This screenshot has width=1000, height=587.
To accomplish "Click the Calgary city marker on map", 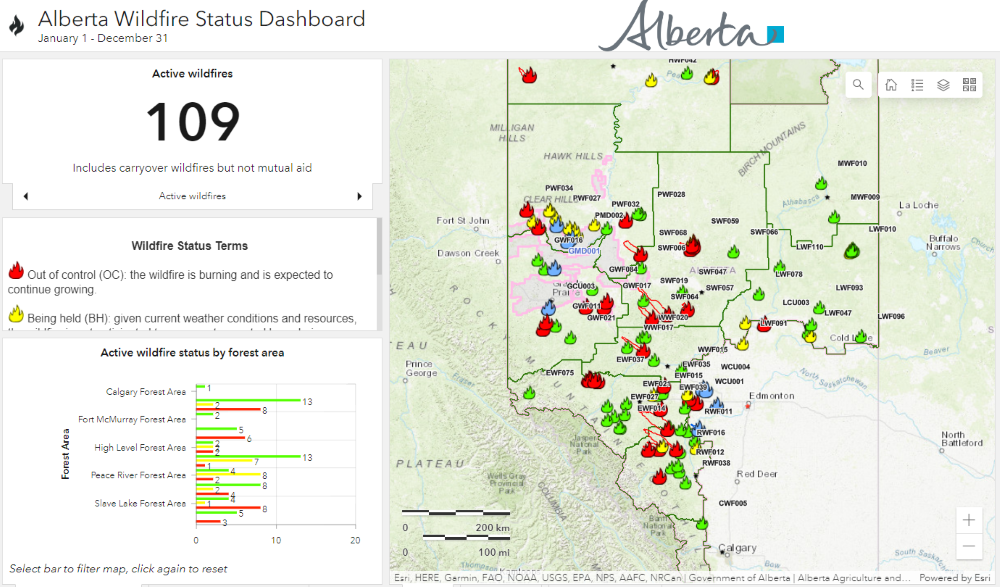I will click(723, 548).
